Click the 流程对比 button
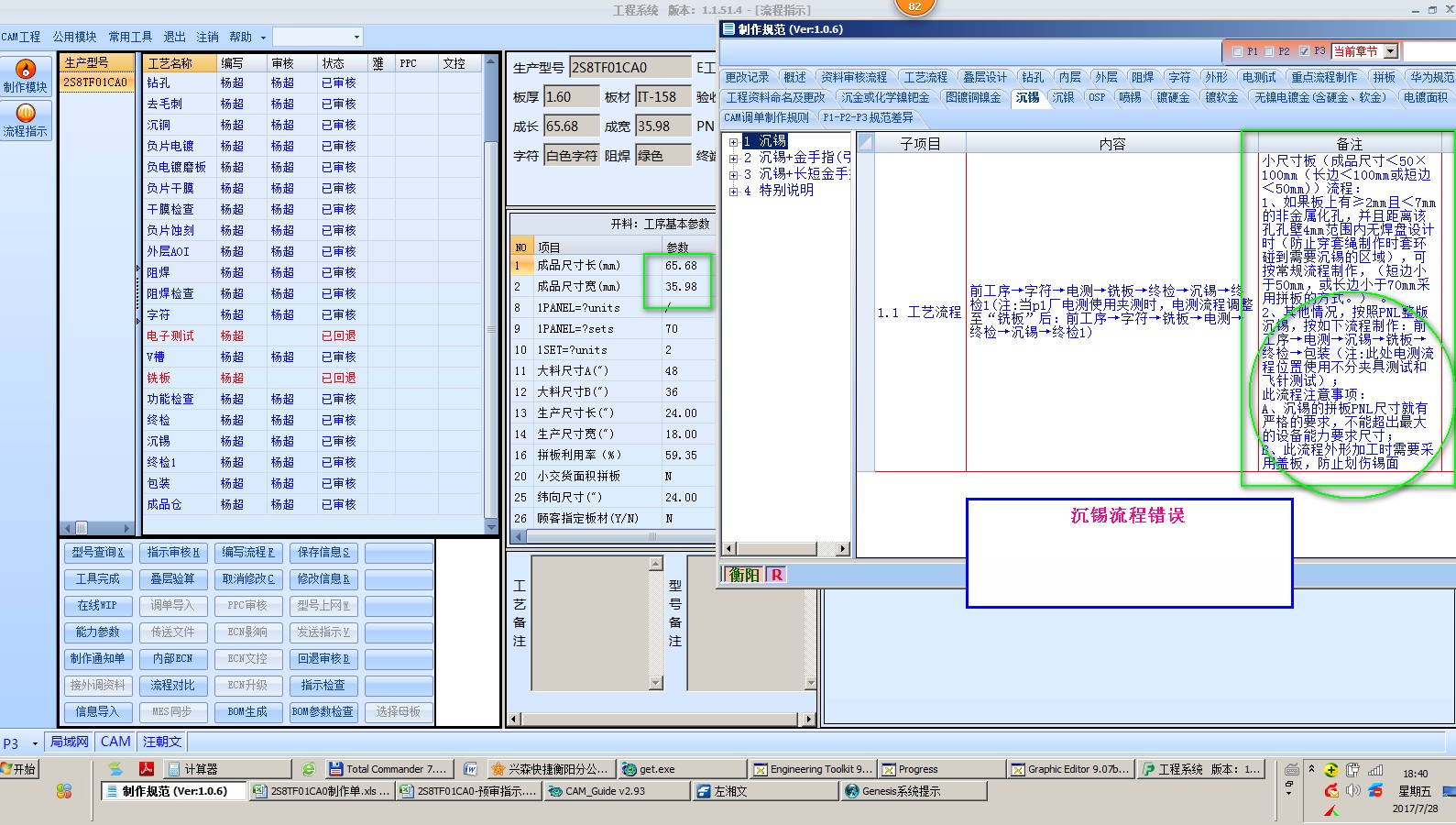Screen dimensions: 1456x825 click(x=172, y=685)
